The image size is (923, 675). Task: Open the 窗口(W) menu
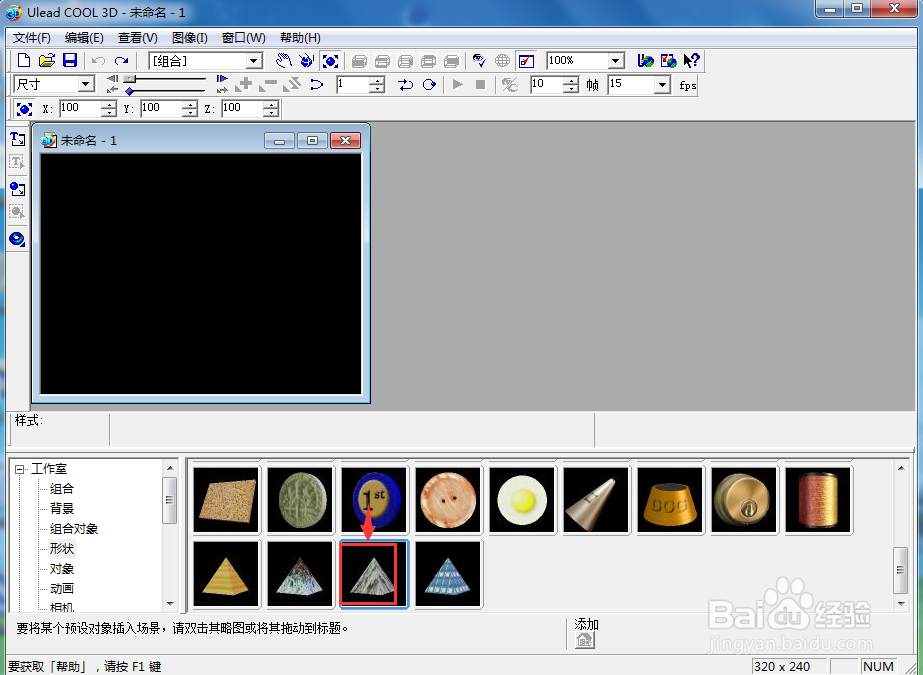point(244,38)
